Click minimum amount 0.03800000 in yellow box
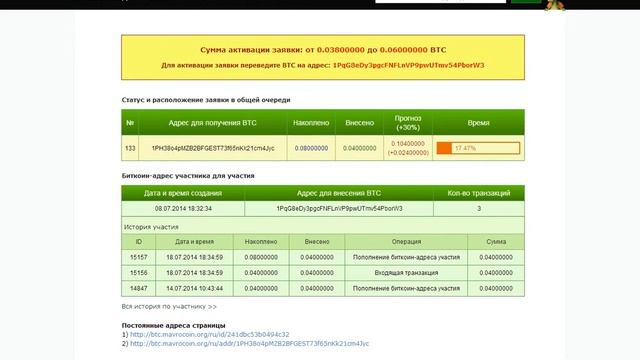 pos(340,50)
